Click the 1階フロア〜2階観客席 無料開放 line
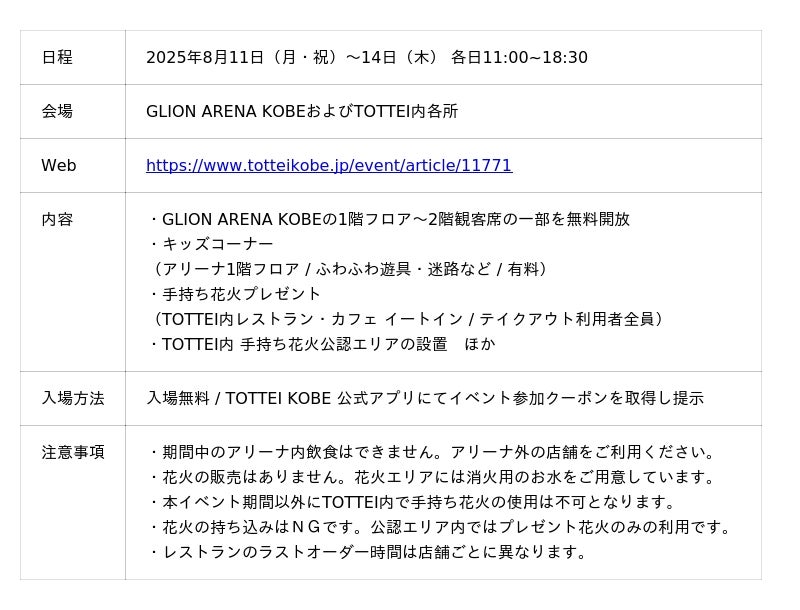The height and width of the screenshot is (610, 800). [388, 219]
